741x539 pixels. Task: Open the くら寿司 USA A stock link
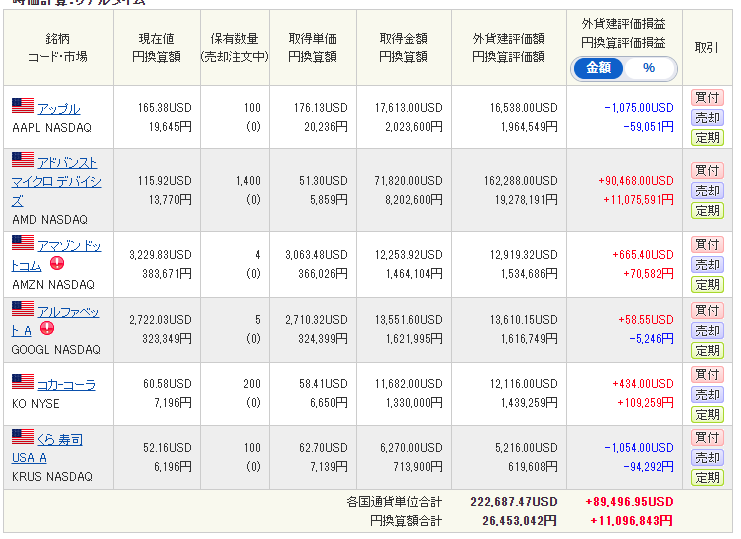tap(60, 439)
